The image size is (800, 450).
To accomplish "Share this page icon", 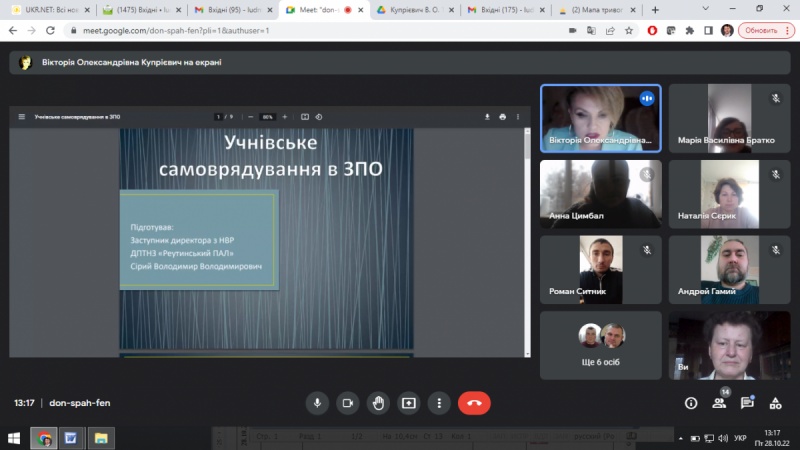I will pyautogui.click(x=610, y=31).
